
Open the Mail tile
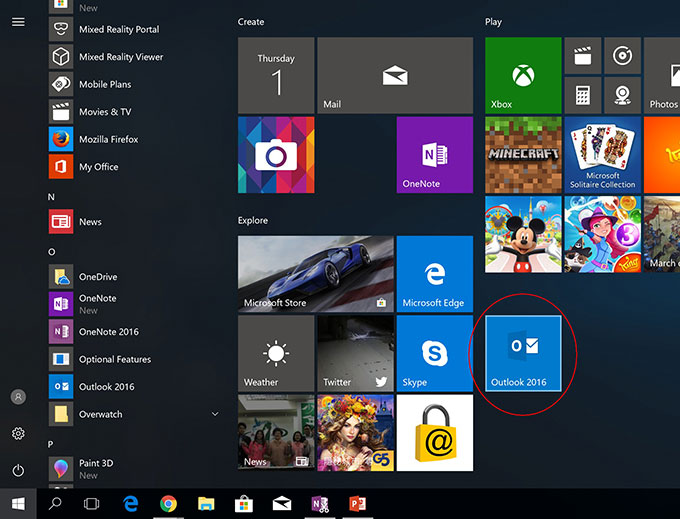[x=395, y=75]
